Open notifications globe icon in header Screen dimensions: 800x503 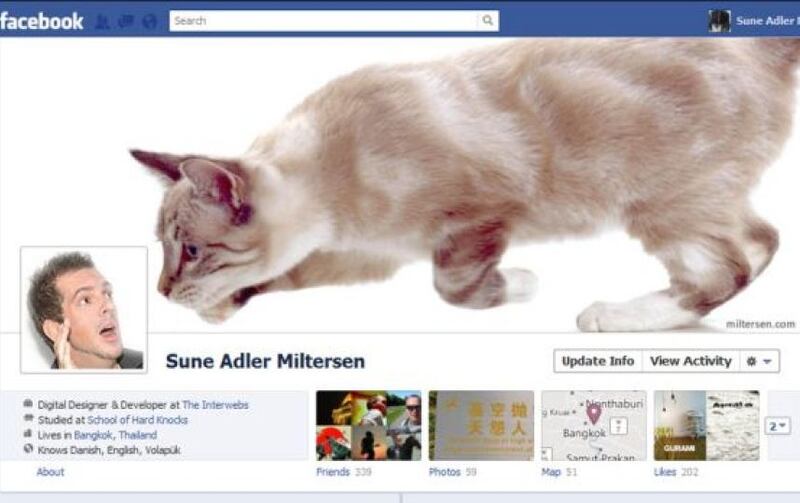(x=149, y=21)
